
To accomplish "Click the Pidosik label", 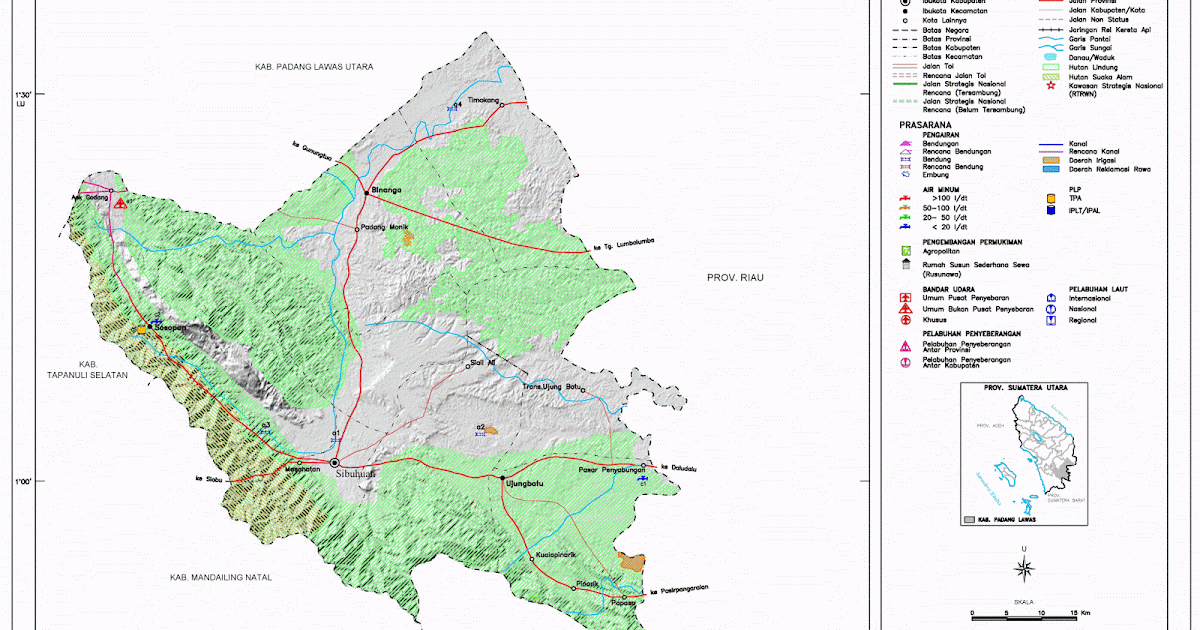I will pyautogui.click(x=587, y=584).
